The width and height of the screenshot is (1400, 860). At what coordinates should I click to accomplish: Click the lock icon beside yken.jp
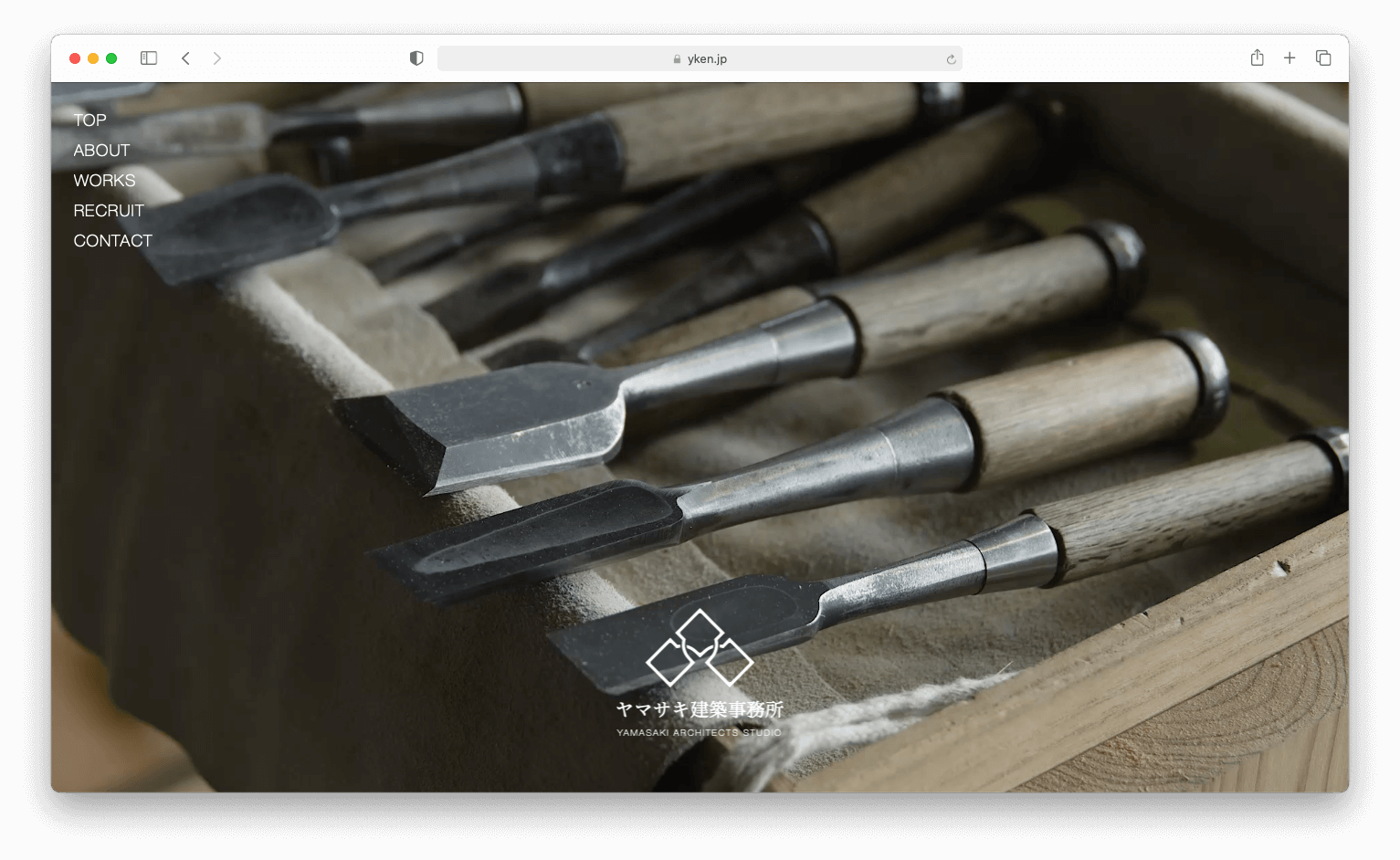(677, 59)
